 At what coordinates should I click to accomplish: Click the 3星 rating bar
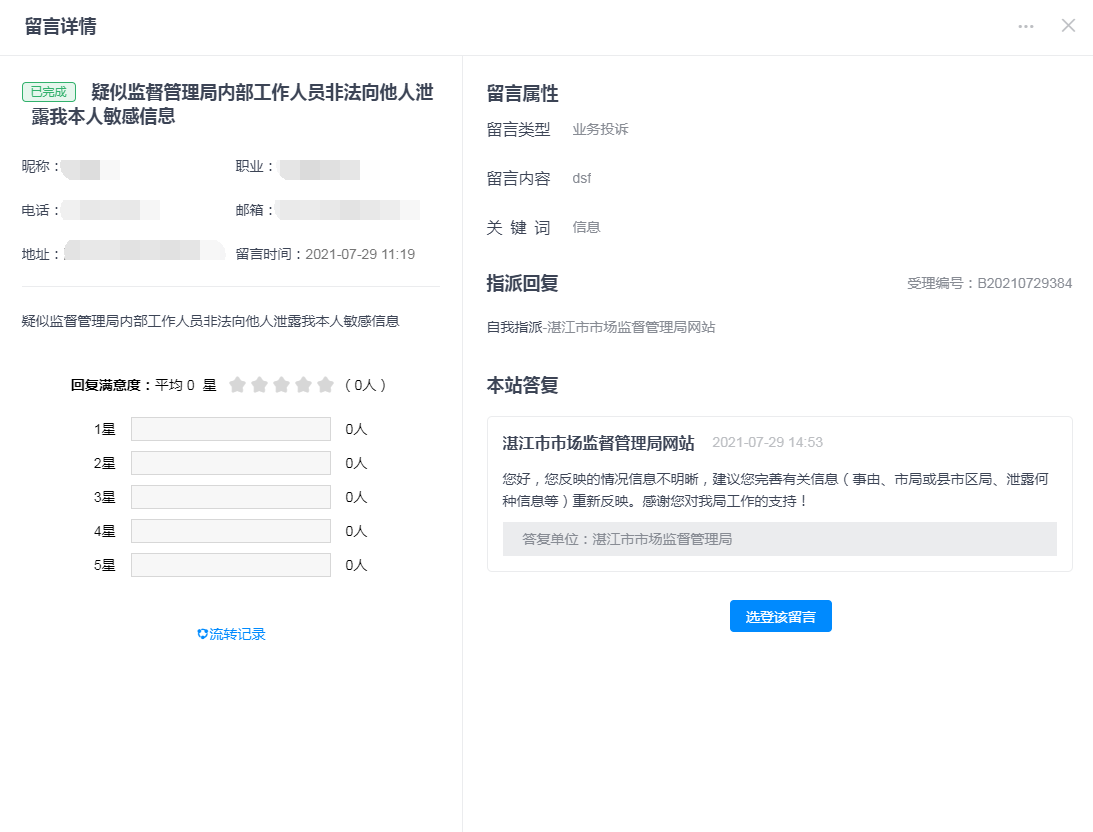click(230, 497)
